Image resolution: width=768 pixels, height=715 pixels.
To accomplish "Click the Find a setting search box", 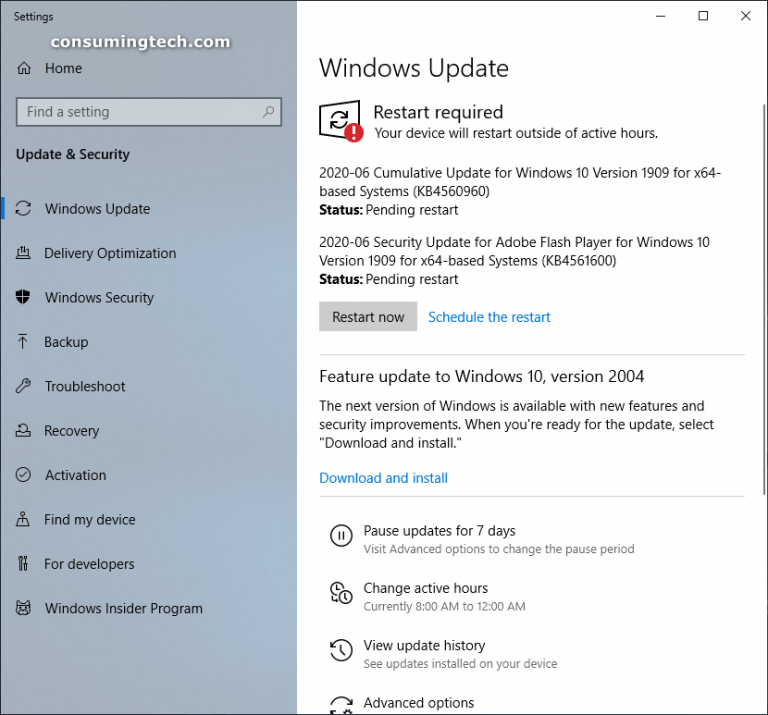I will (149, 112).
